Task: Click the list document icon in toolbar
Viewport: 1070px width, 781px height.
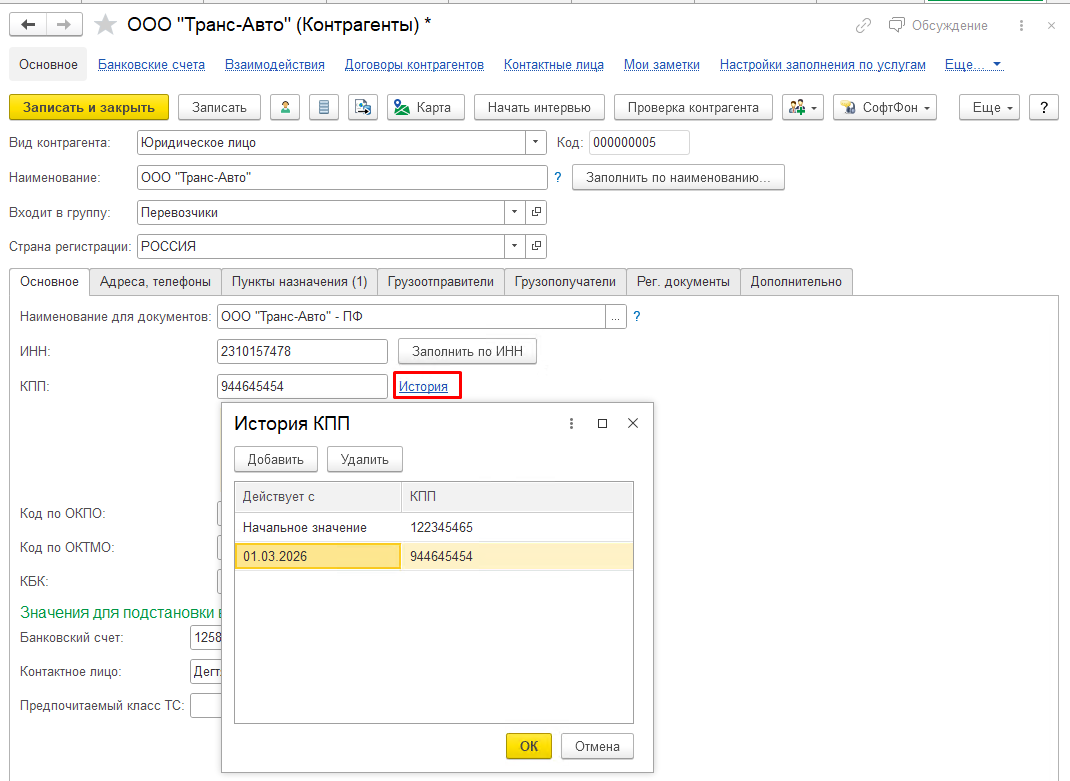Action: tap(323, 107)
